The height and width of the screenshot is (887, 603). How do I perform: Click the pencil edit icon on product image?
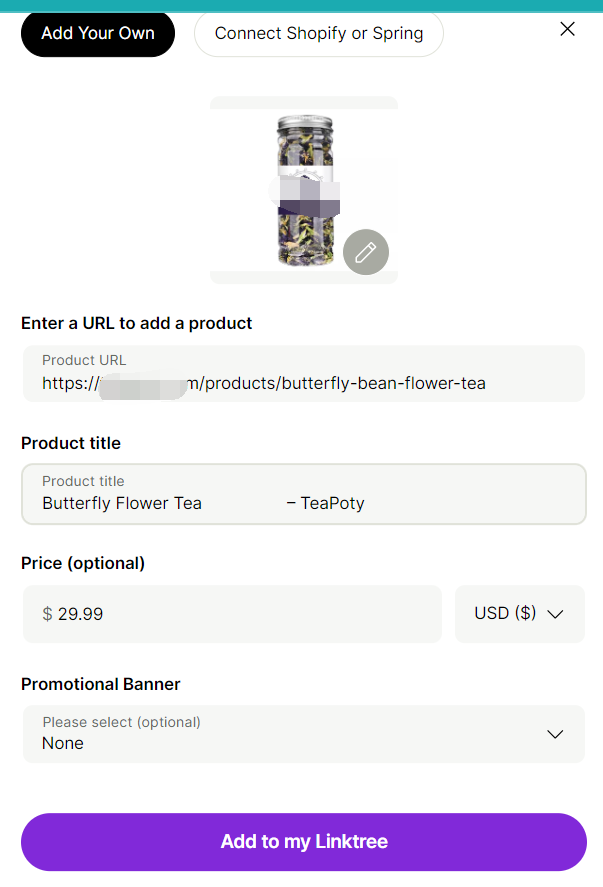coord(366,252)
